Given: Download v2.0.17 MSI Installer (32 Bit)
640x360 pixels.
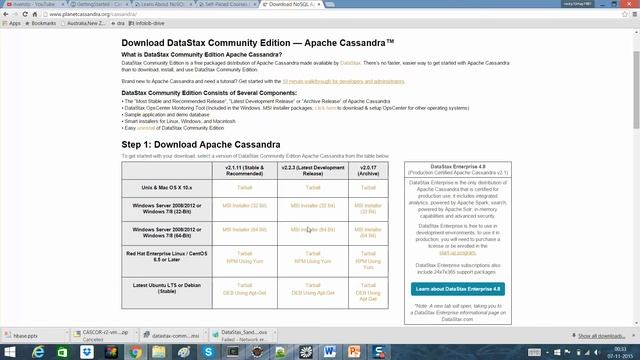Looking at the screenshot, I should [368, 209].
